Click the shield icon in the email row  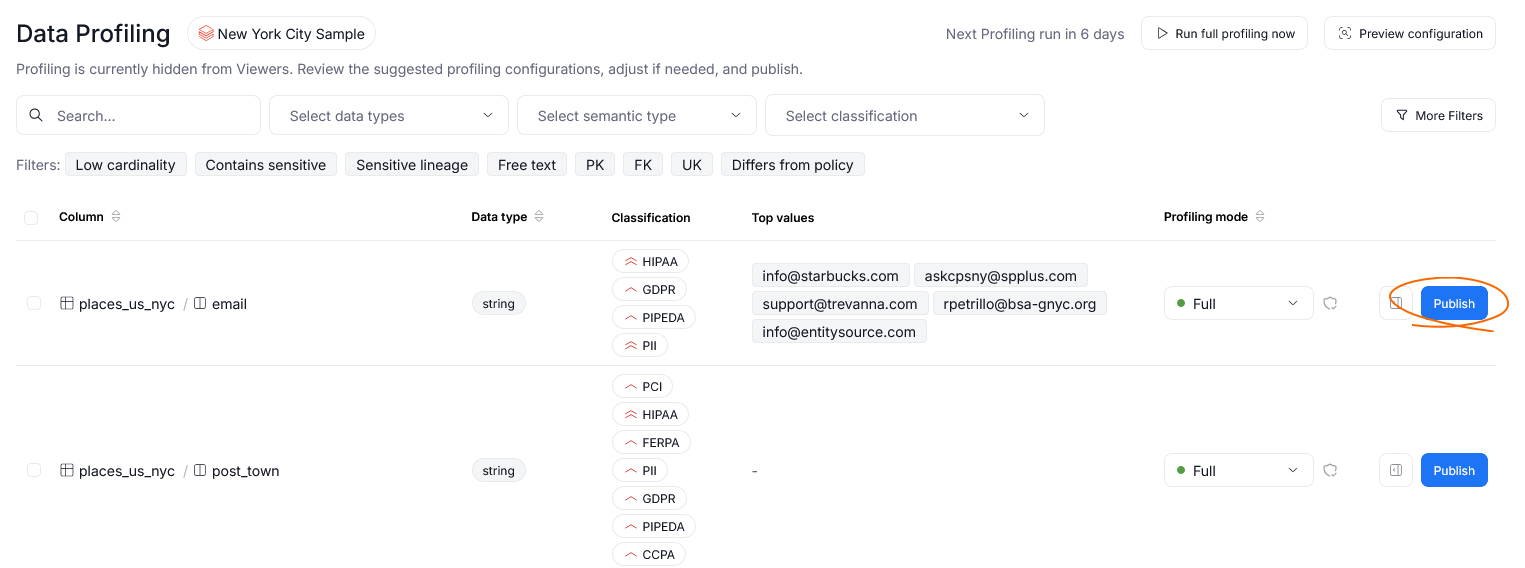click(x=1331, y=303)
